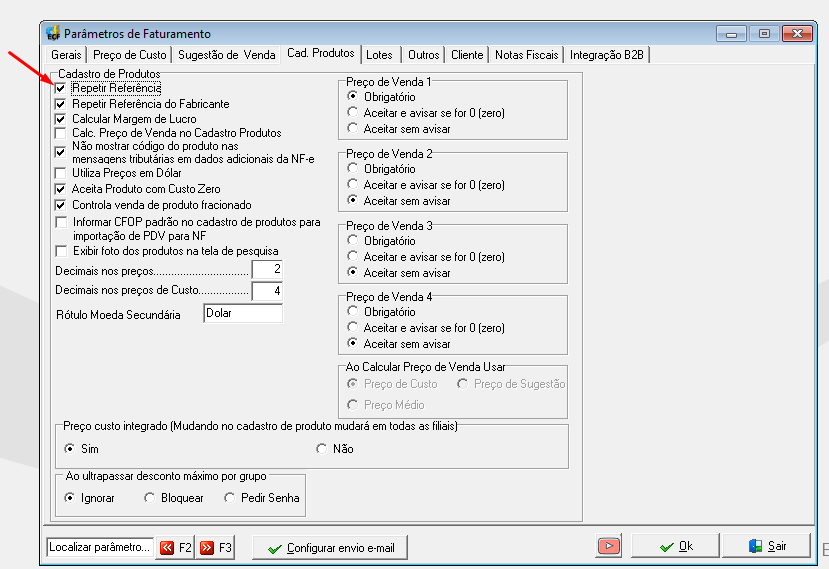Disable Calcular Margem de Lucro checkbox
This screenshot has height=569, width=829.
tap(61, 119)
